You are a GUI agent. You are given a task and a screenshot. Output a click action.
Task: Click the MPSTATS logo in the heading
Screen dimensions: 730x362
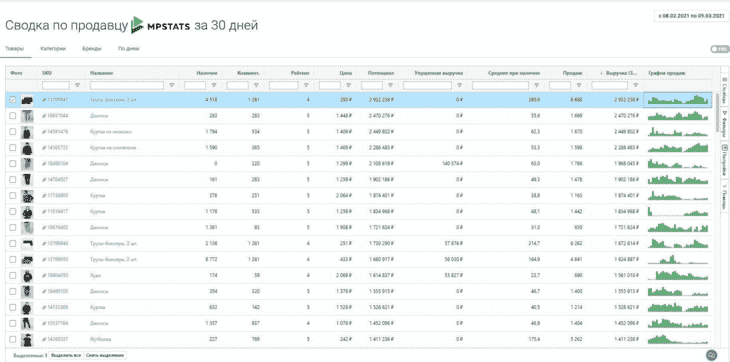coord(160,25)
